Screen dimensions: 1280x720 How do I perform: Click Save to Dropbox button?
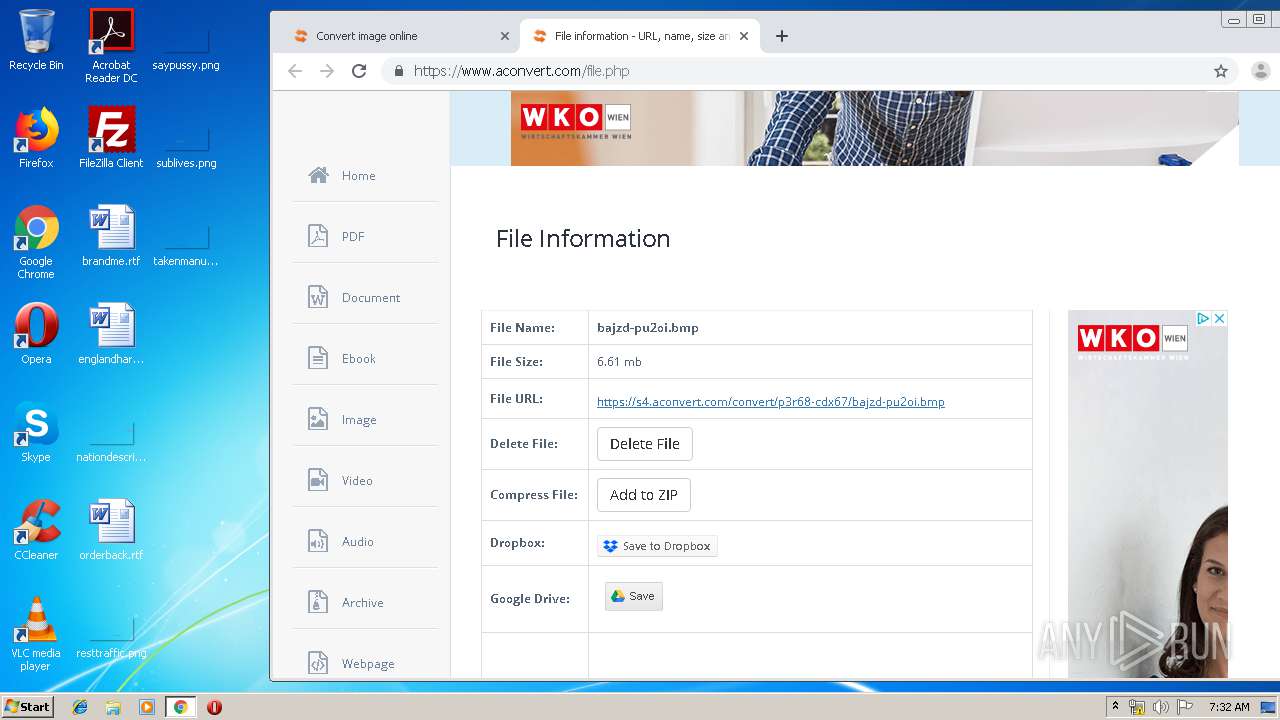tap(657, 546)
